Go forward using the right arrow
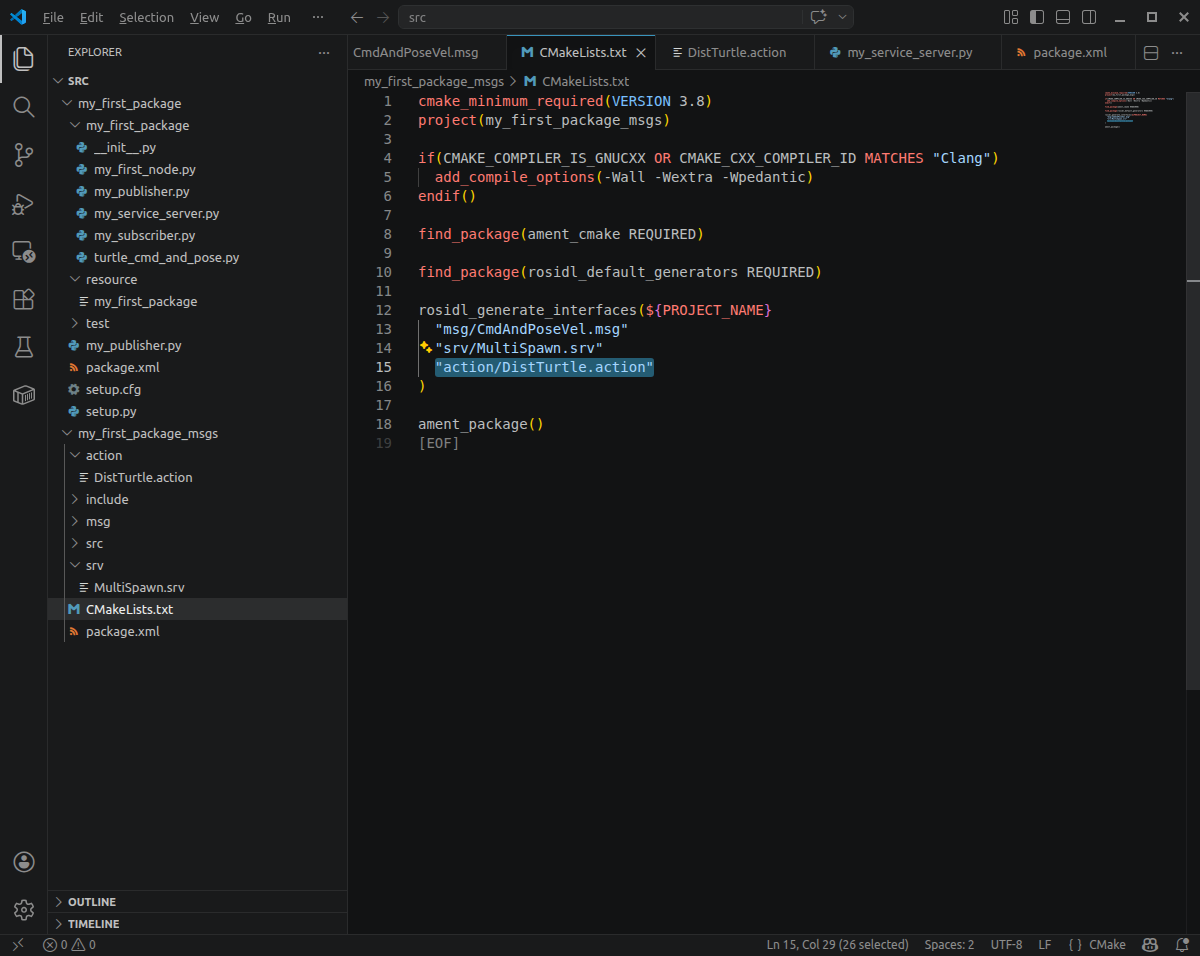The image size is (1200, 956). tap(384, 17)
